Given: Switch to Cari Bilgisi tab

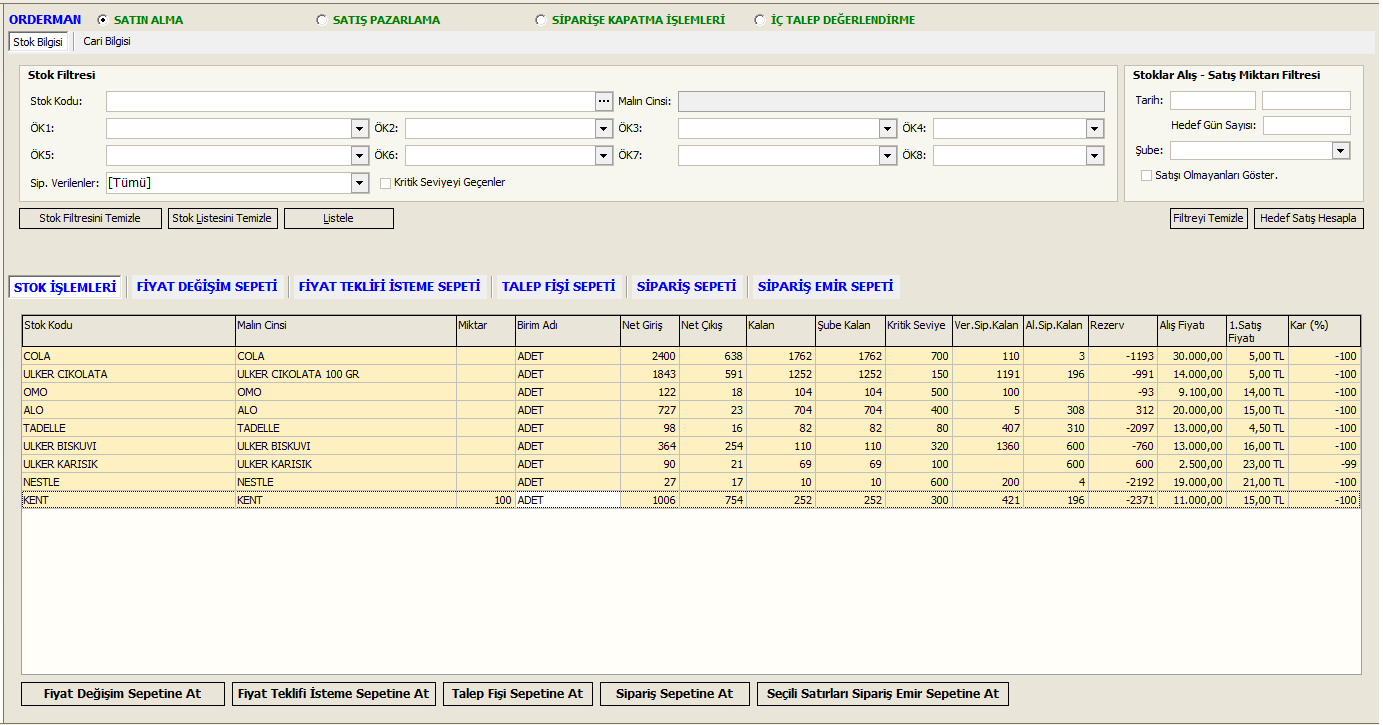Looking at the screenshot, I should click(106, 42).
